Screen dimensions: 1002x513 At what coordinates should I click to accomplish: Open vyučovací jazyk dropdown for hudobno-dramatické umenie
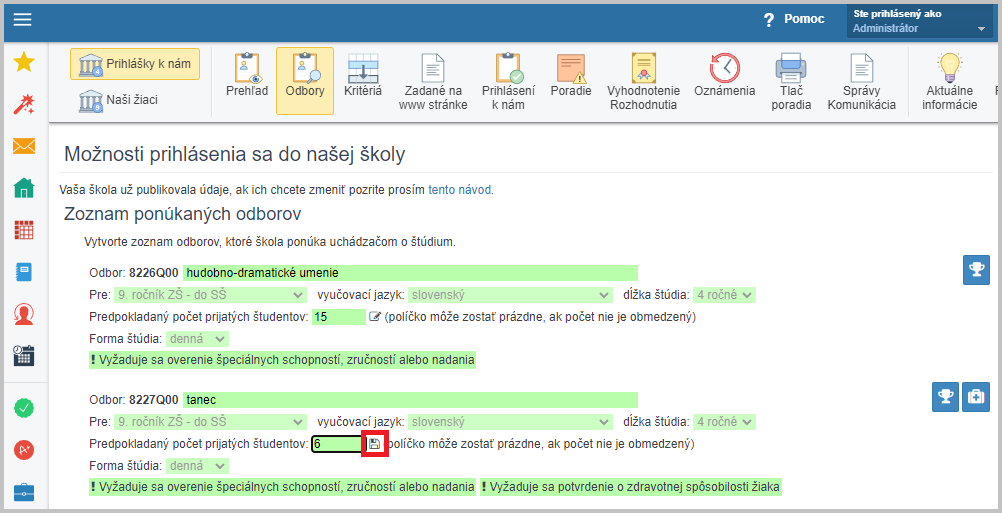509,295
